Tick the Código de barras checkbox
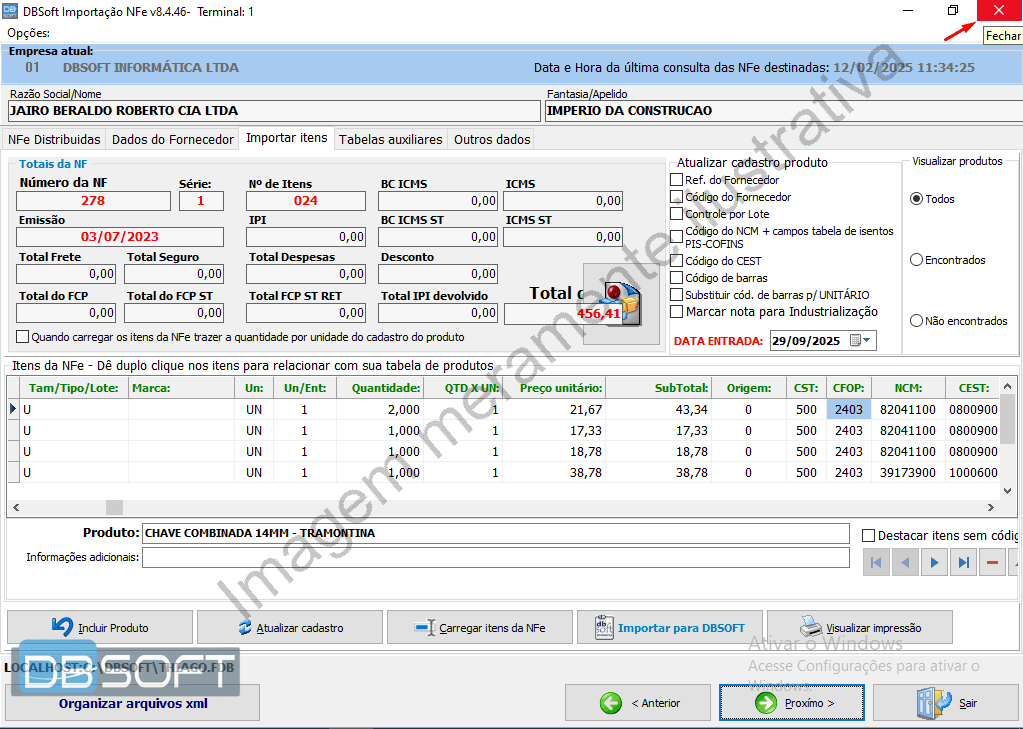The height and width of the screenshot is (729, 1023). 677,278
